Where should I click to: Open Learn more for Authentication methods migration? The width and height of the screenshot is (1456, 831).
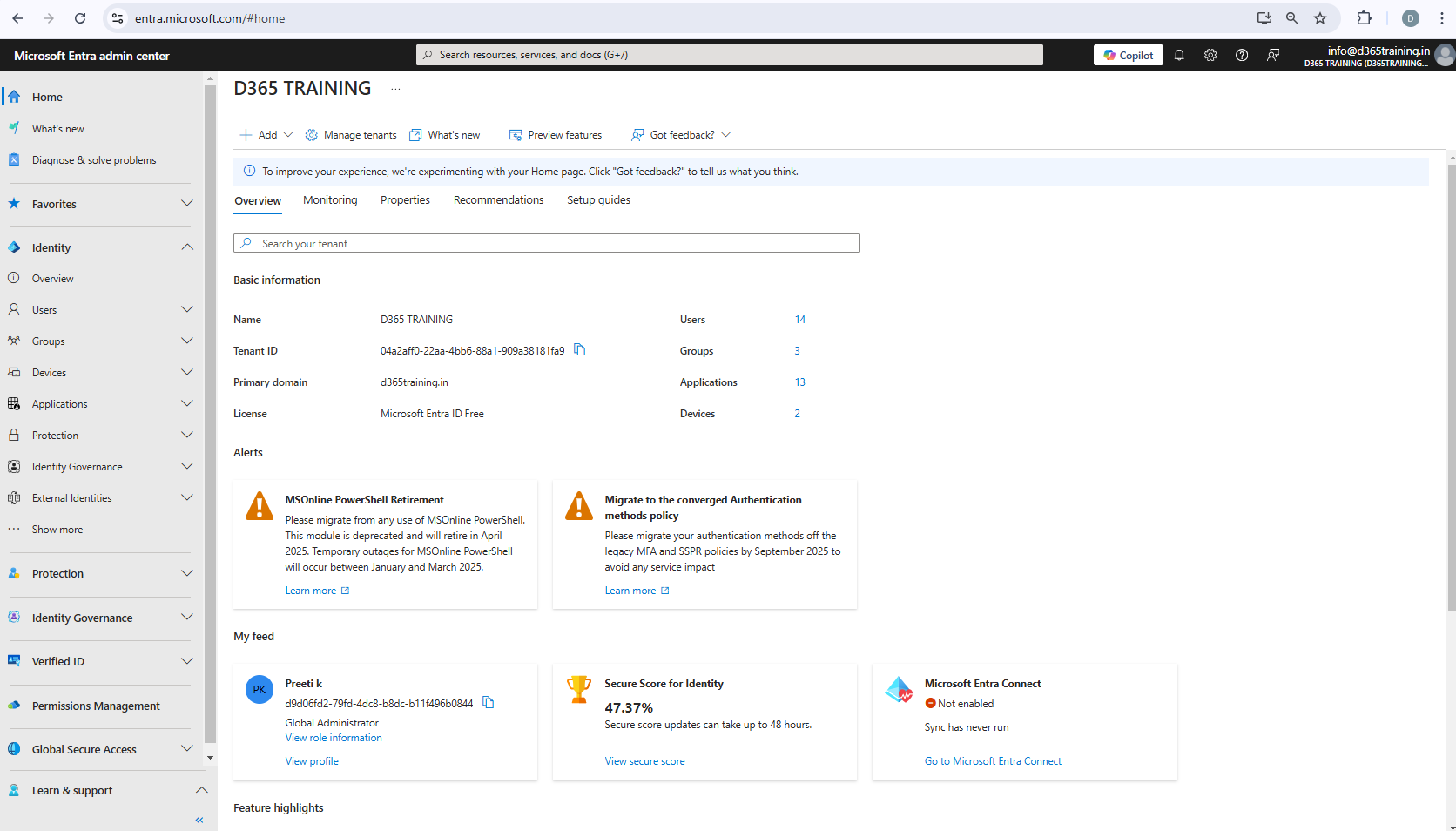coord(637,591)
